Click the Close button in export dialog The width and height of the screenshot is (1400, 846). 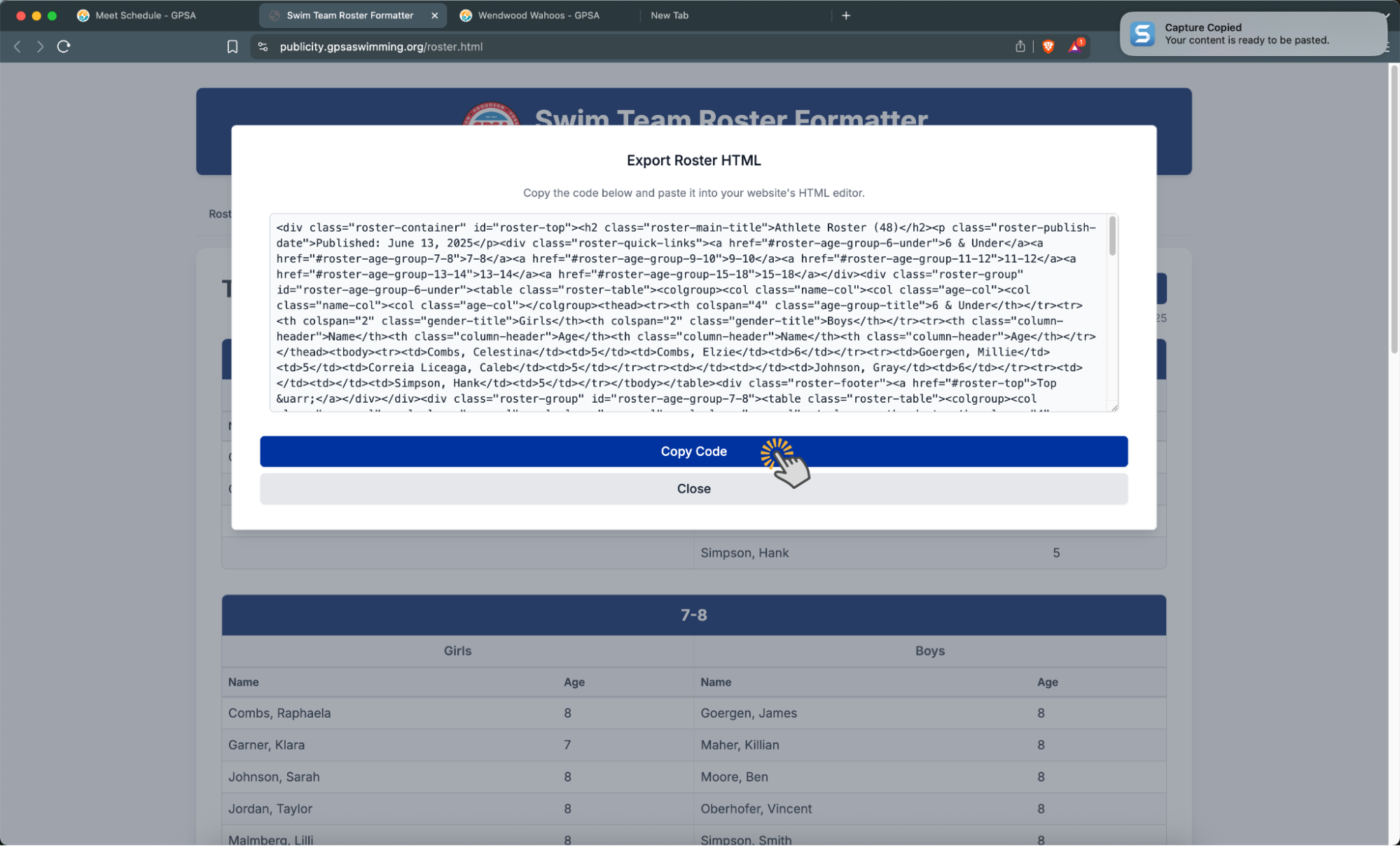point(693,489)
